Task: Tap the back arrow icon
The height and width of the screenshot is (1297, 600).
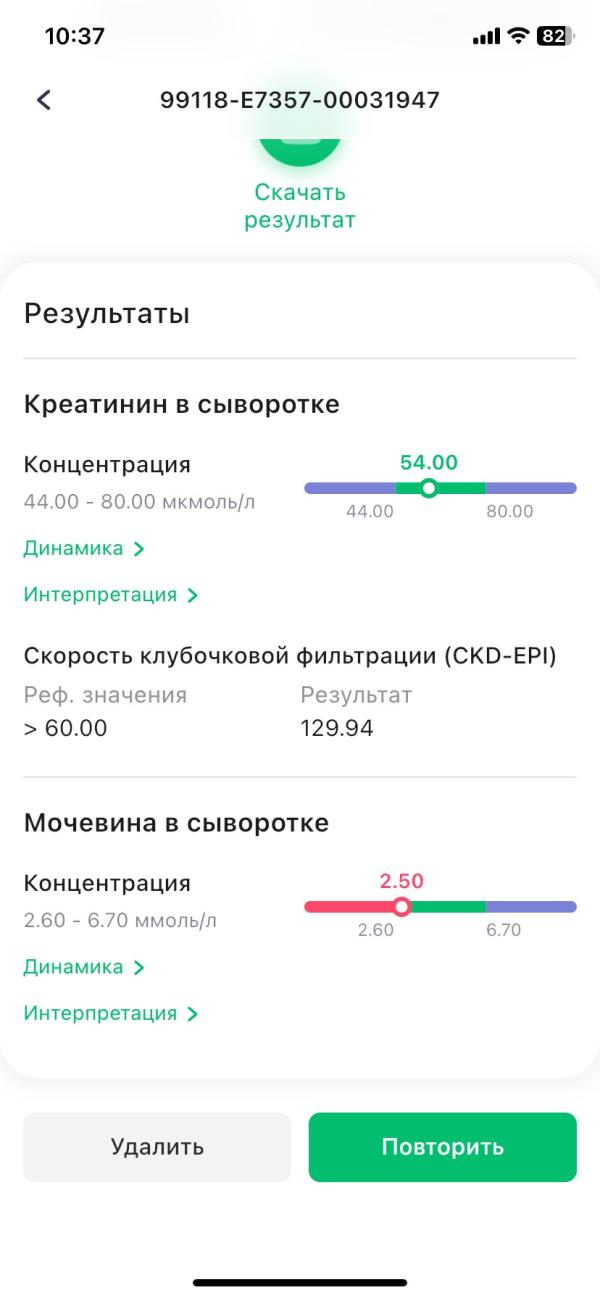Action: 43,99
